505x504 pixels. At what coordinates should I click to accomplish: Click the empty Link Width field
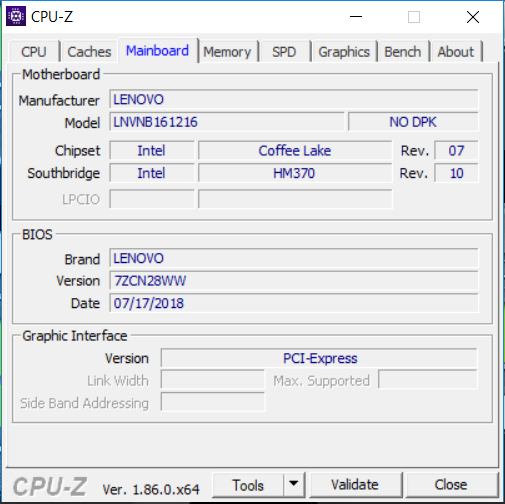[x=213, y=380]
